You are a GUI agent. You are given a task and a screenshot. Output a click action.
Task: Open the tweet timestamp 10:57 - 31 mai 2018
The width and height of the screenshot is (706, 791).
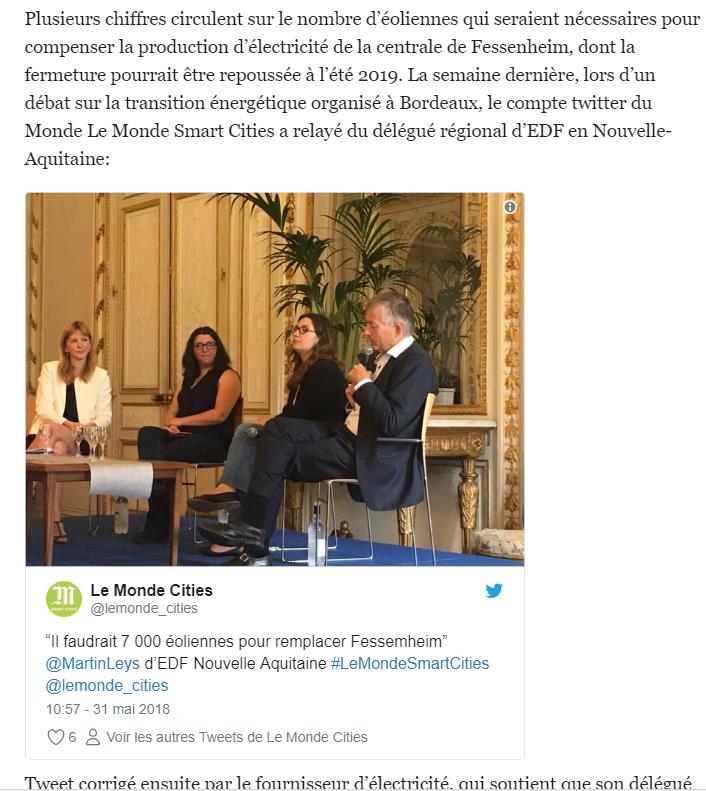[x=108, y=709]
